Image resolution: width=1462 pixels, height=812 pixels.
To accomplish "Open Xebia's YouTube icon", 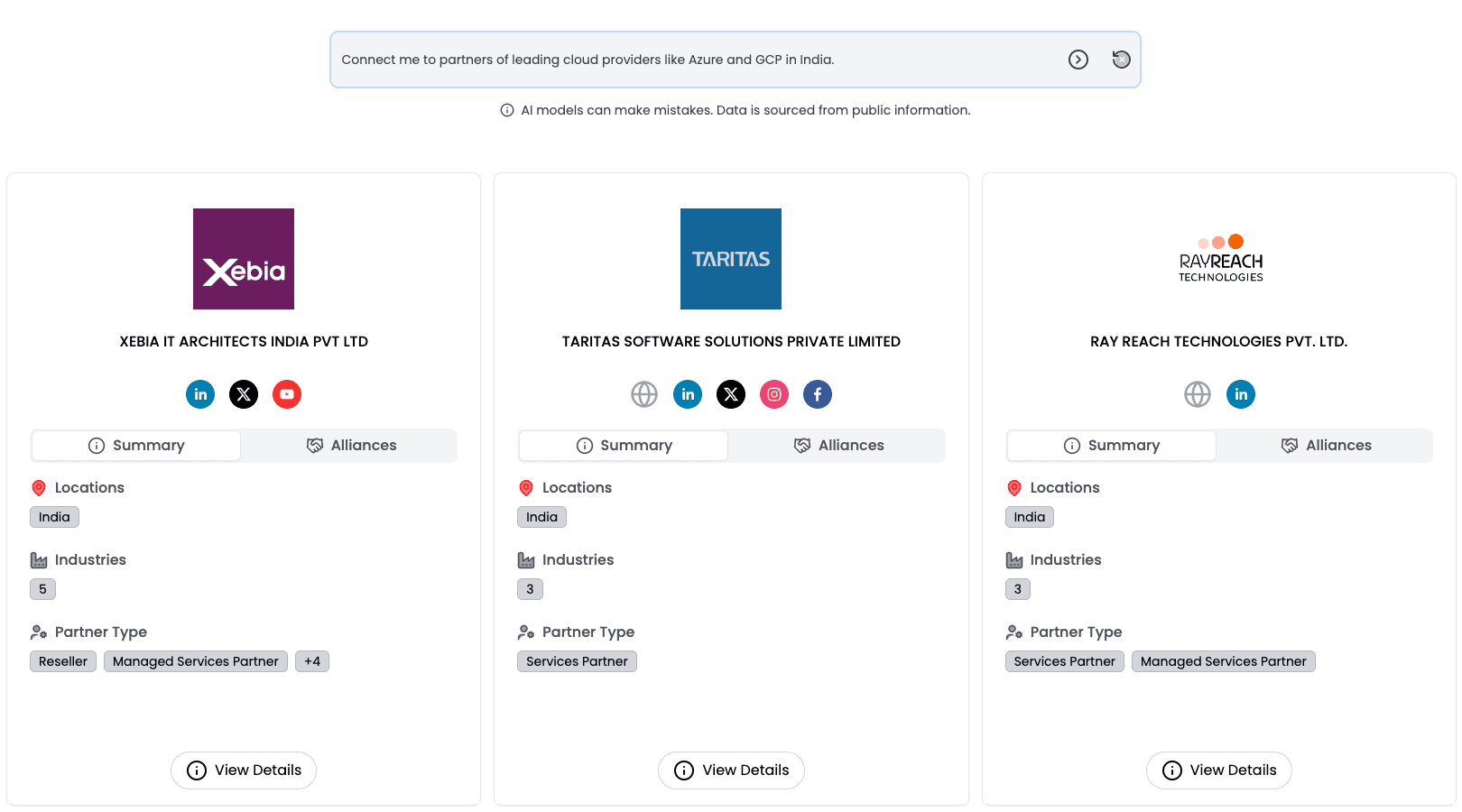I will click(x=287, y=394).
